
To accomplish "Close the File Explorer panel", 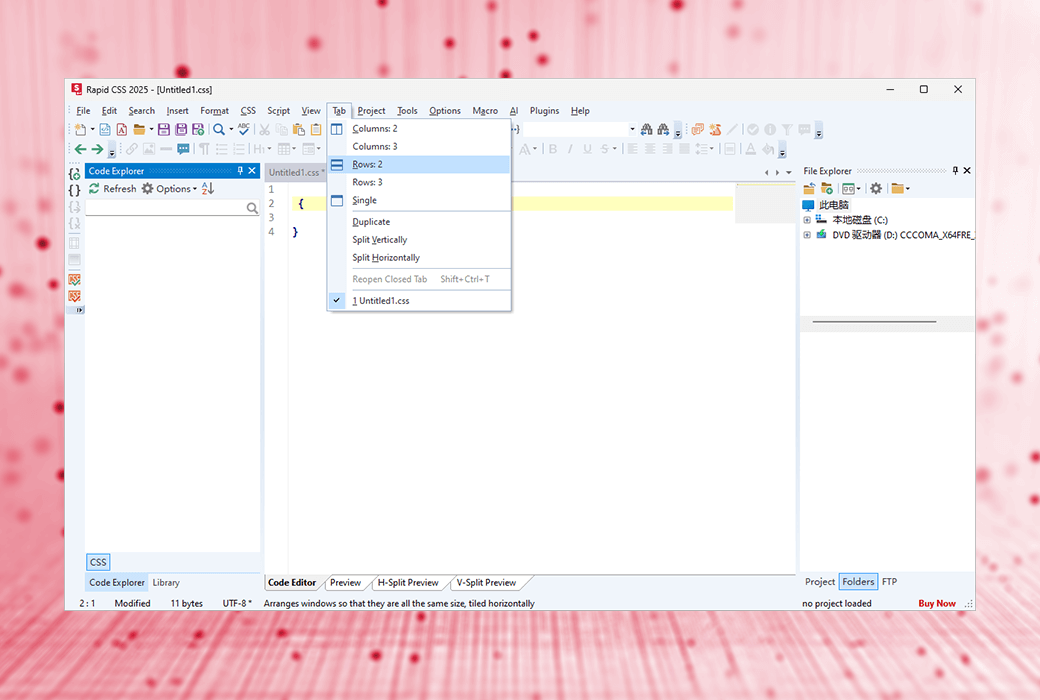I will [x=967, y=171].
